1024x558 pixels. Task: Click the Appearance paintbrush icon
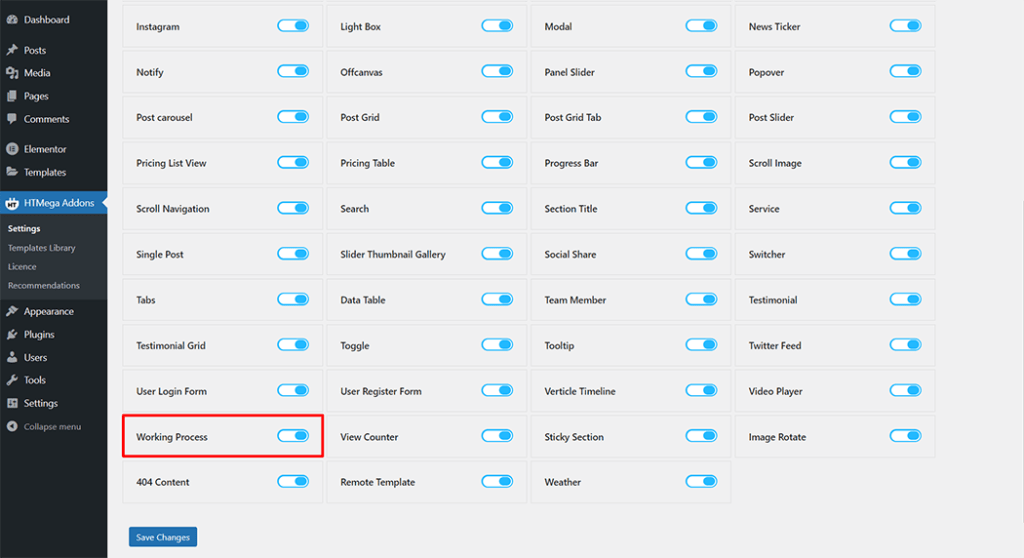(12, 312)
